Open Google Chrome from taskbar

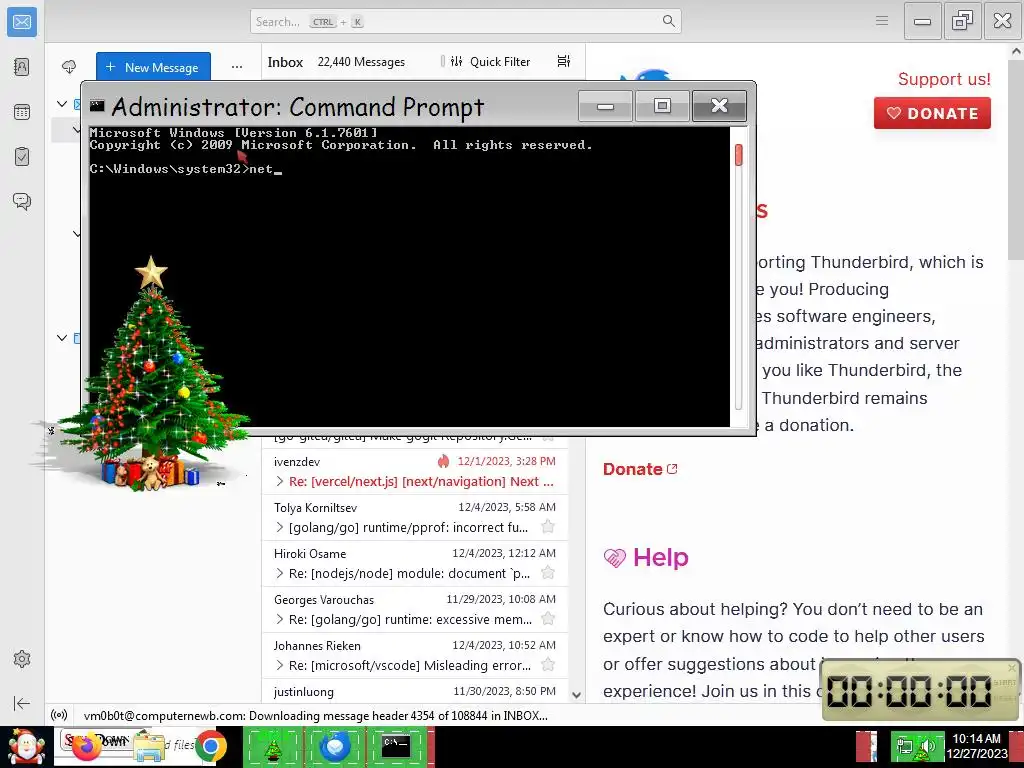coord(210,746)
